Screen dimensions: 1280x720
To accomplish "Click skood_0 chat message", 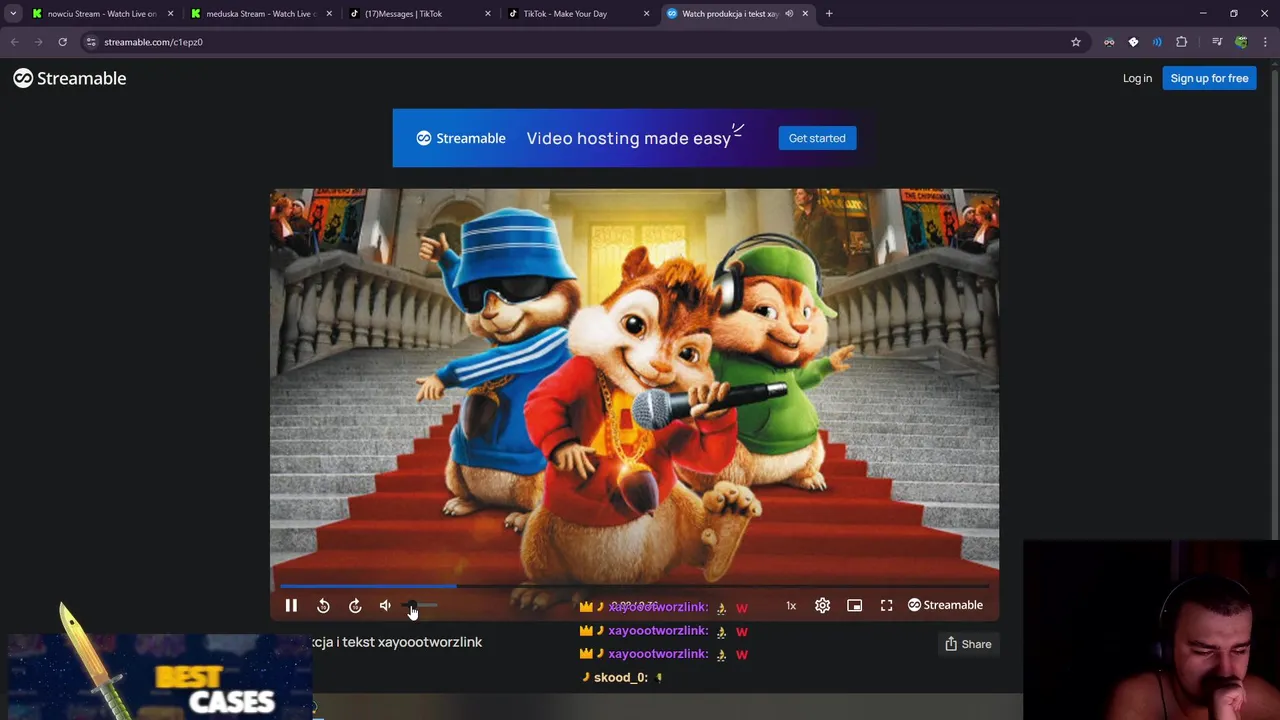I will [x=622, y=677].
